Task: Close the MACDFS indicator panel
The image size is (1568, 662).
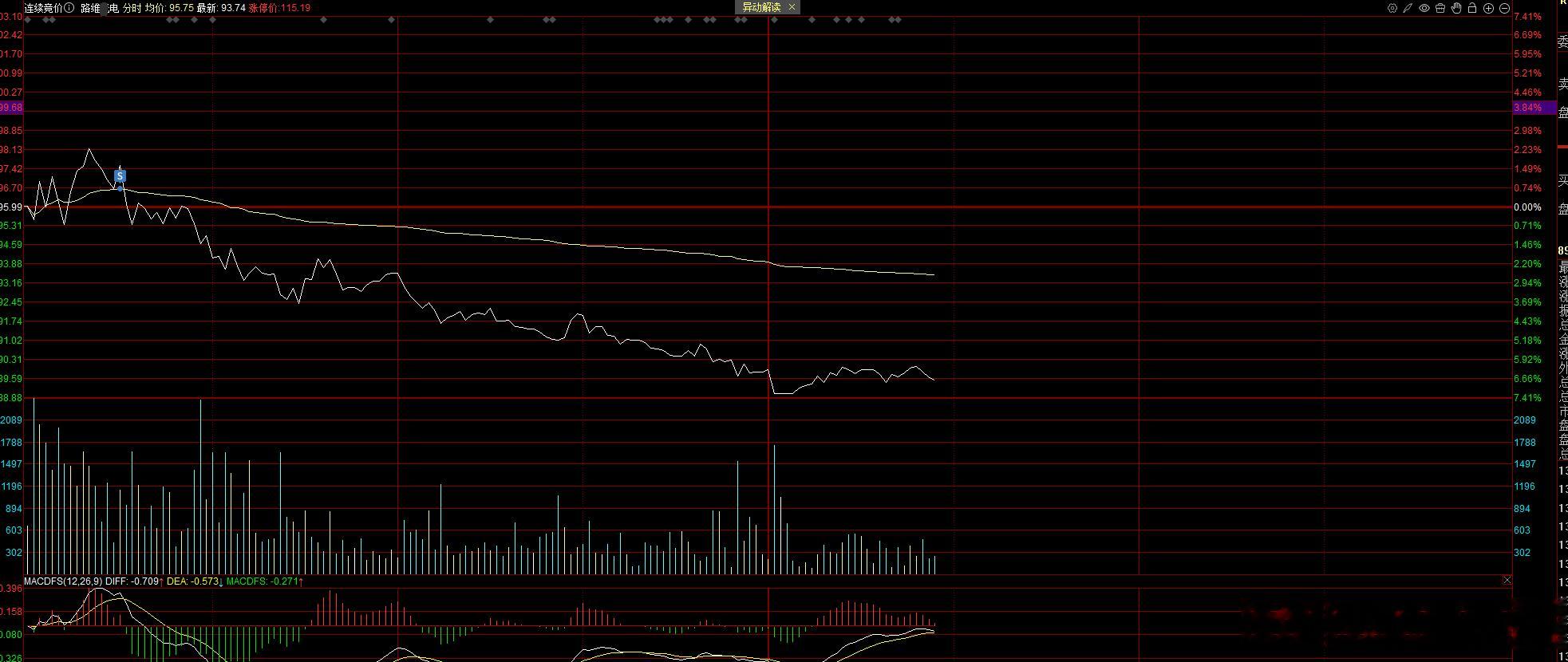Action: [1507, 581]
